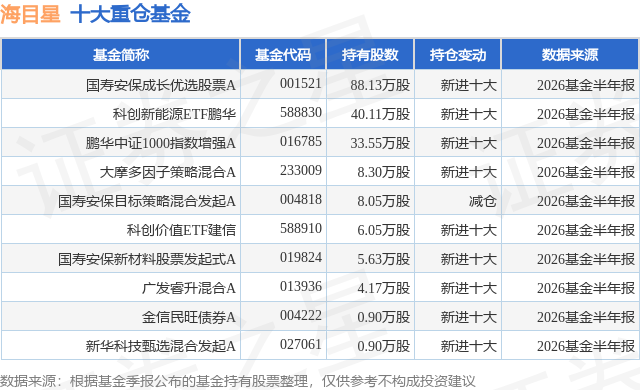Click fund 科创价值ETF建信
The height and width of the screenshot is (390, 640).
(x=181, y=230)
